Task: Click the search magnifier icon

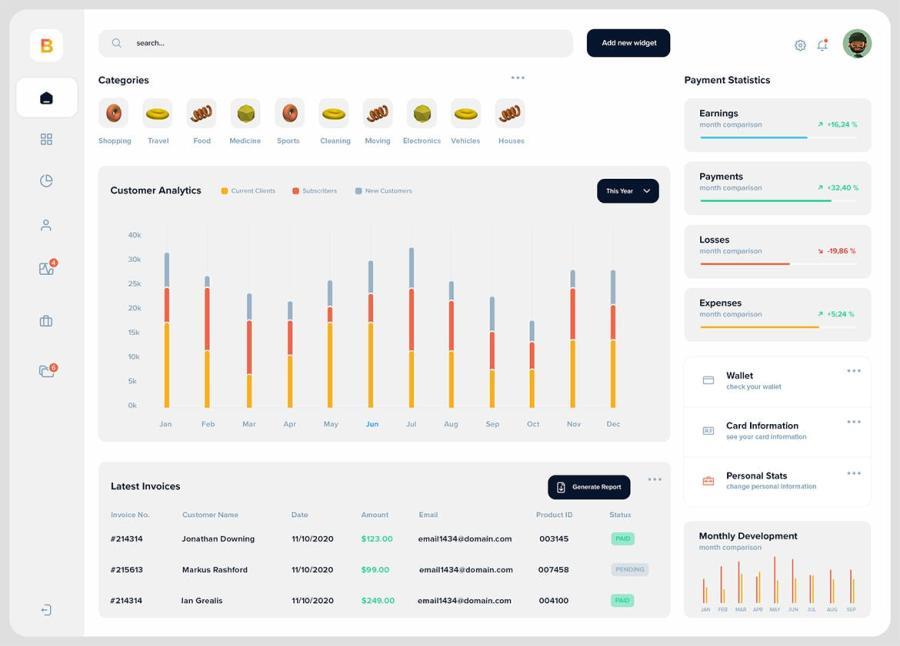Action: click(117, 43)
